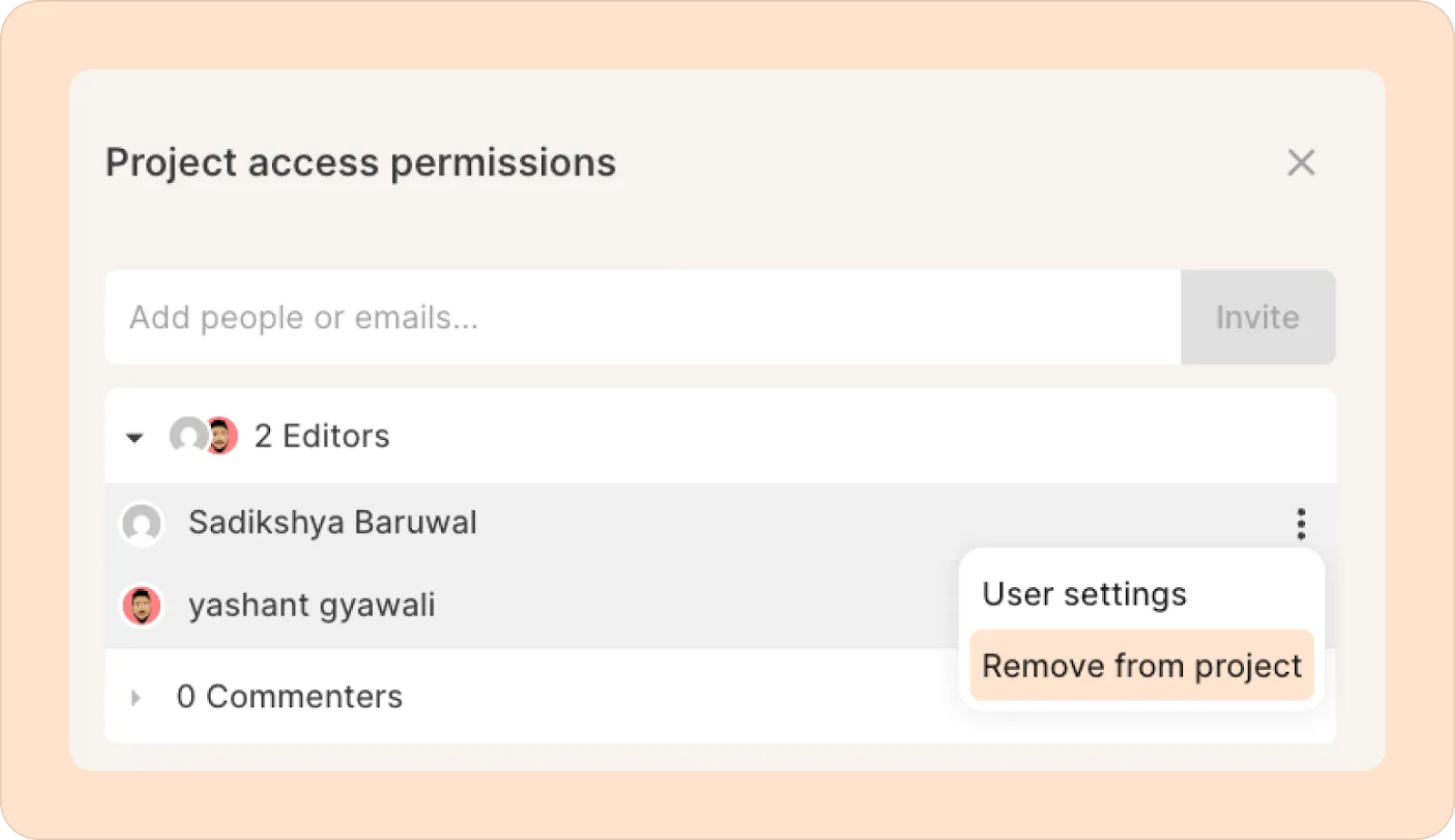This screenshot has height=840, width=1455.
Task: Click the gray avatar in Editors header
Action: click(x=186, y=435)
